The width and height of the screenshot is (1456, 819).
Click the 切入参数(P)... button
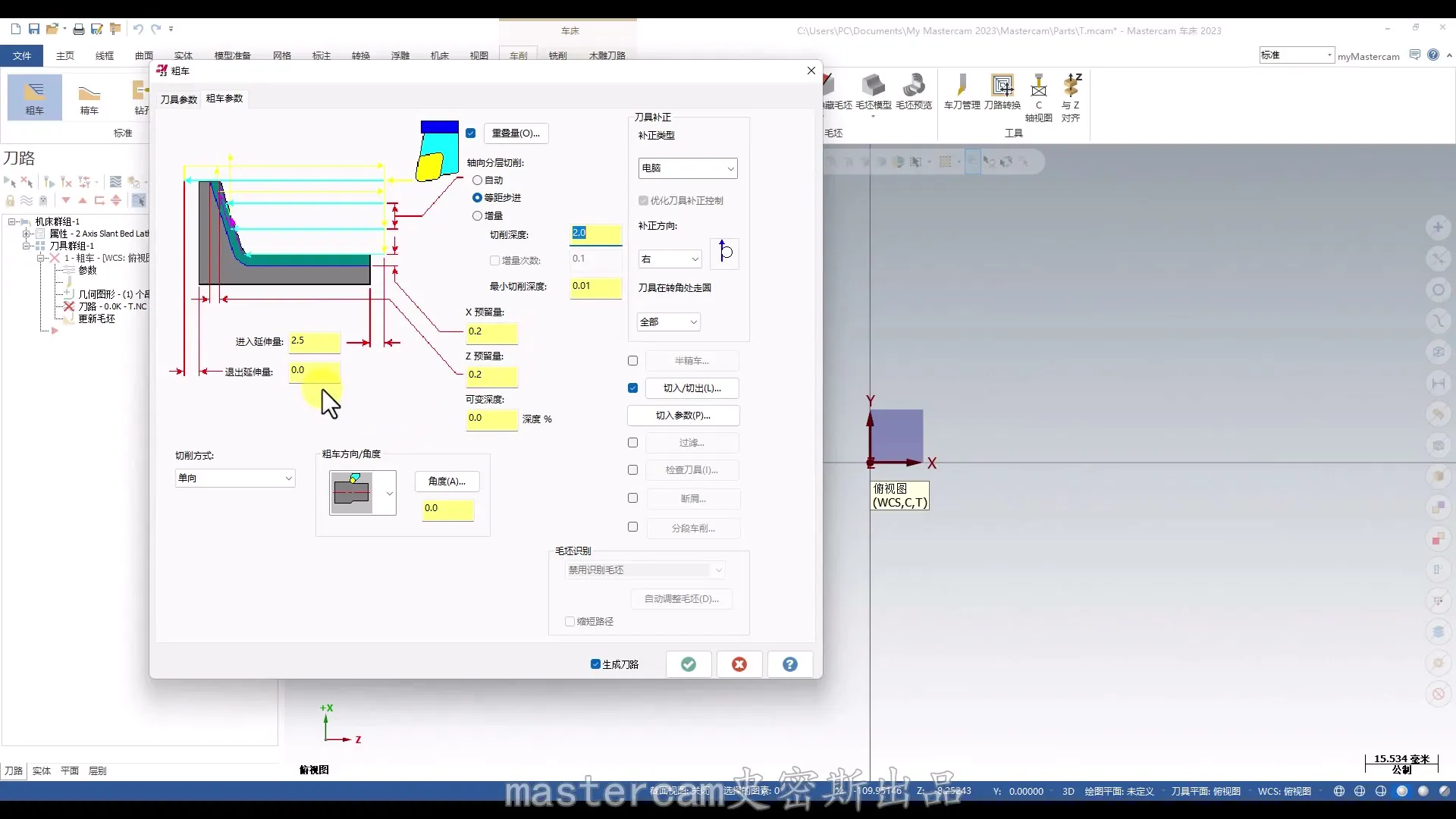[x=683, y=416]
